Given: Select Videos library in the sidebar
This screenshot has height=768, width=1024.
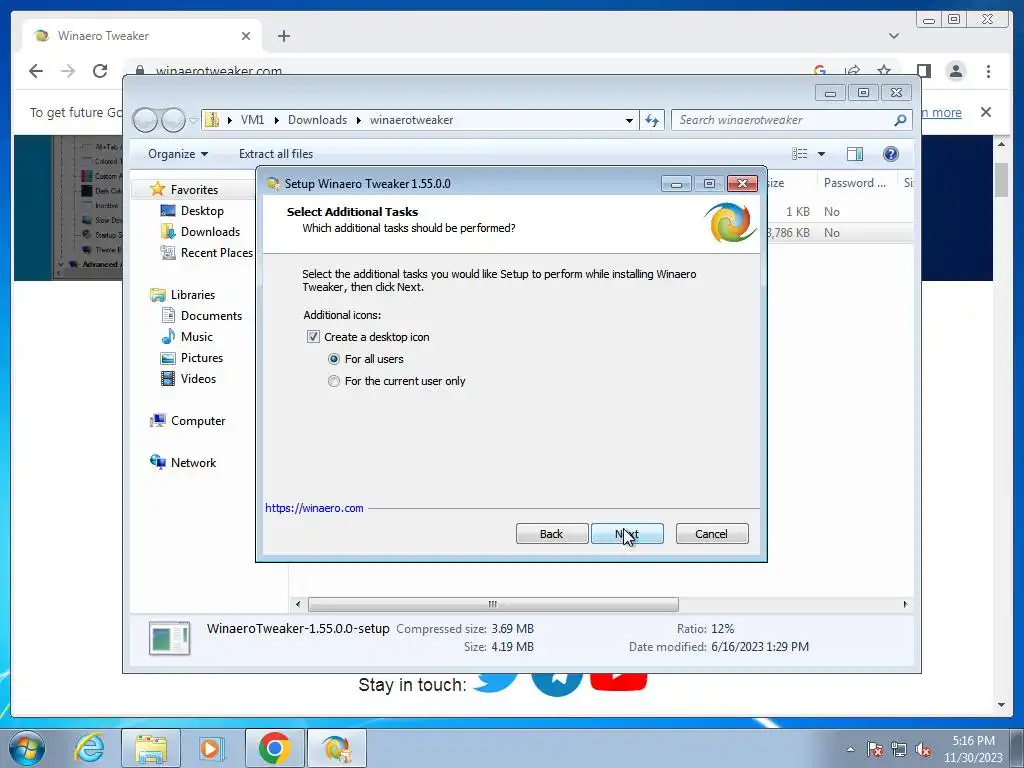Looking at the screenshot, I should point(198,379).
